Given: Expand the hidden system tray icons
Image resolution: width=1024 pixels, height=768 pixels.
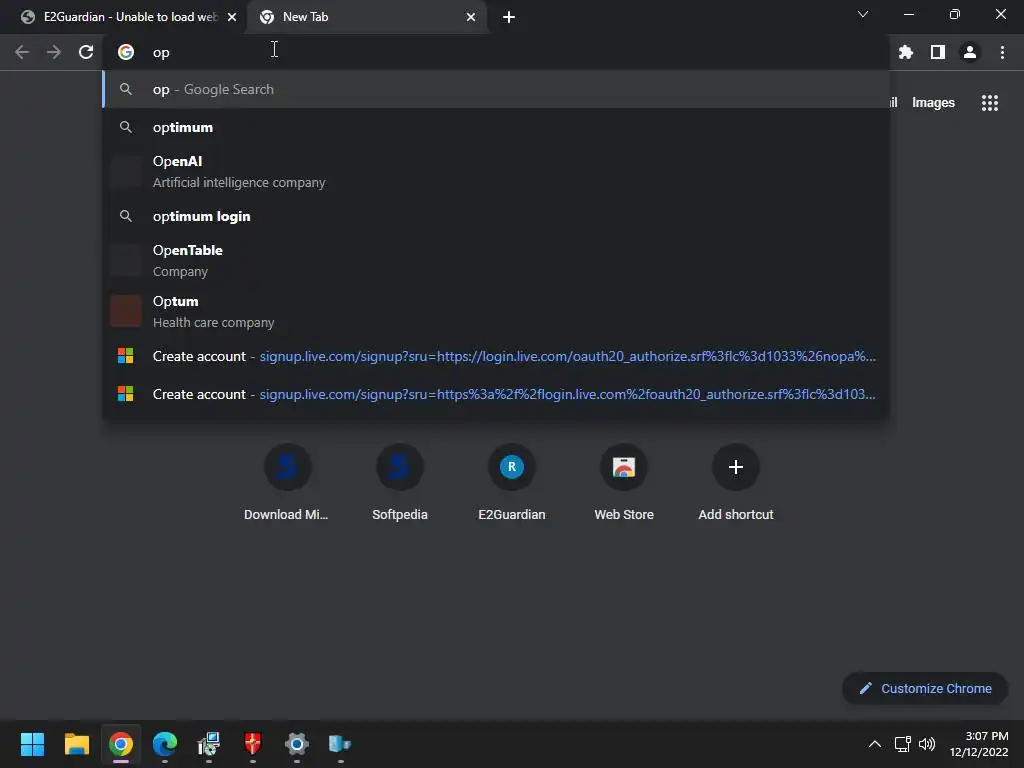Looking at the screenshot, I should (875, 744).
